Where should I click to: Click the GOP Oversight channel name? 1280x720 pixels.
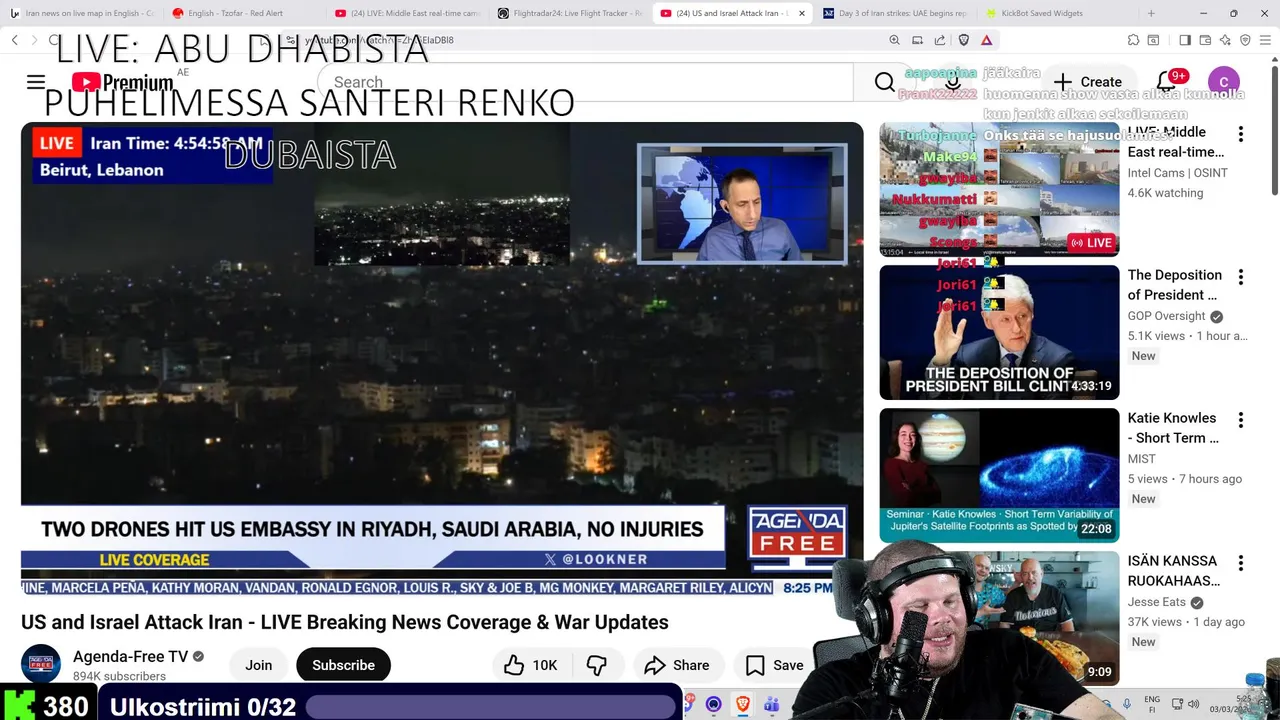tap(1166, 316)
